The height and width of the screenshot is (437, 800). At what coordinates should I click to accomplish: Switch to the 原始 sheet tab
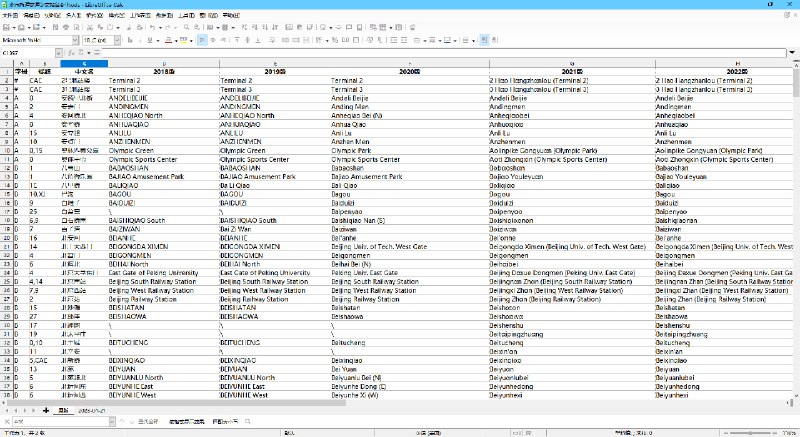(x=63, y=411)
